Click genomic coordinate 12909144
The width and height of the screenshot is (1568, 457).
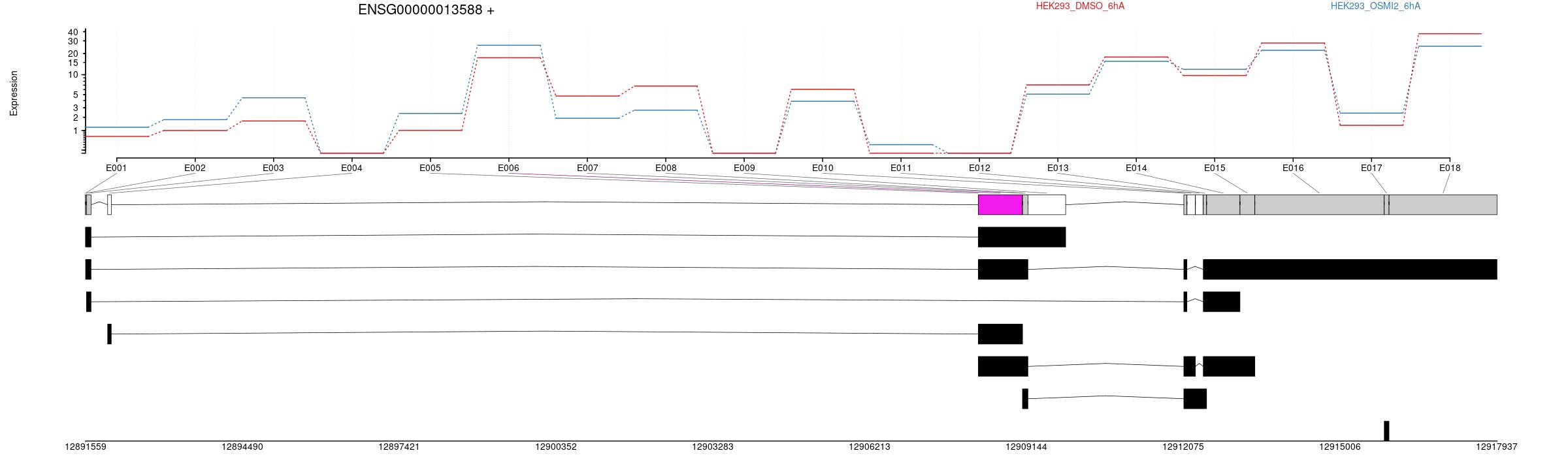[1026, 447]
